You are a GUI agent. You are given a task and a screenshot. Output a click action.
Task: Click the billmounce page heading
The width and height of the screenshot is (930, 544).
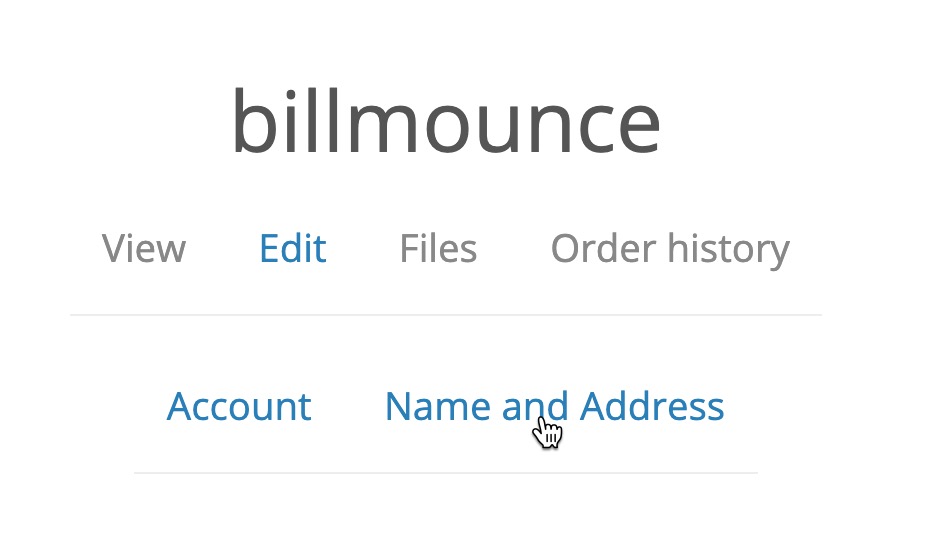click(446, 124)
